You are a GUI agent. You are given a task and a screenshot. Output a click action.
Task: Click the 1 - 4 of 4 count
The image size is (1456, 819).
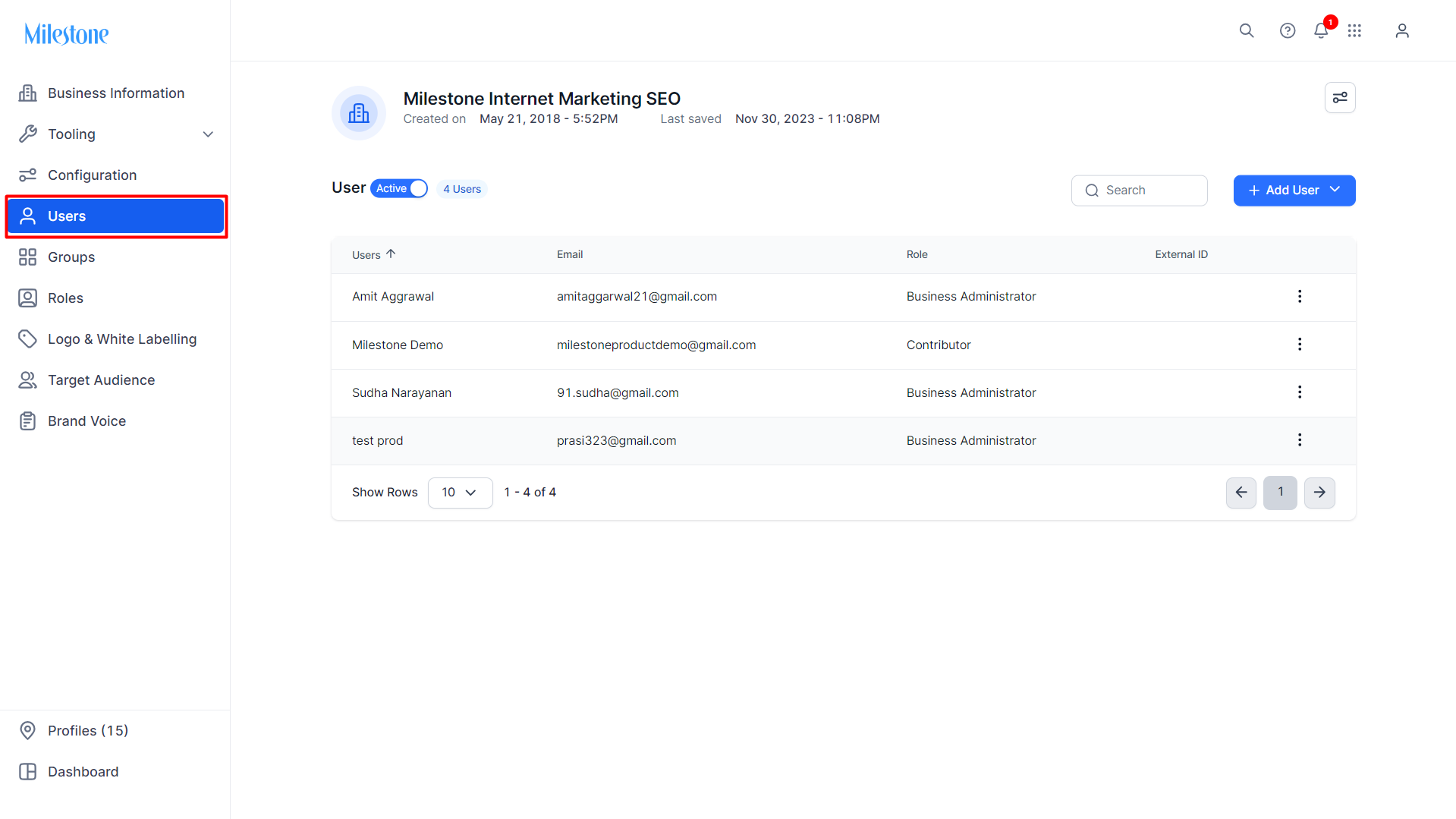[x=530, y=493]
